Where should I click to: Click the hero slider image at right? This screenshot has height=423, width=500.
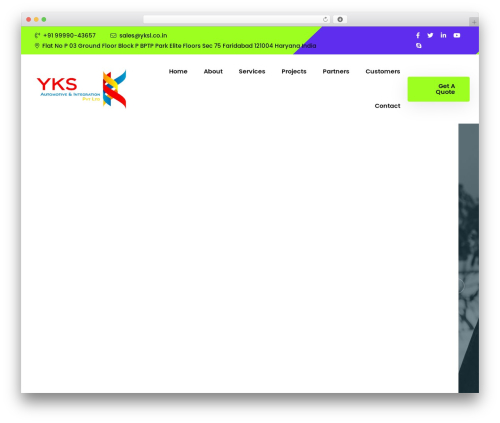coord(469,258)
